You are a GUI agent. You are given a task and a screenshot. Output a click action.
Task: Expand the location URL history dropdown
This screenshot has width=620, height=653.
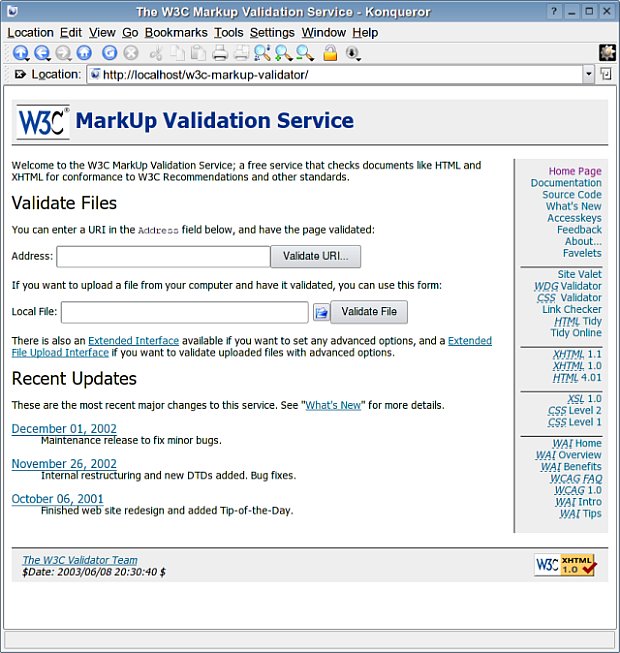point(588,74)
